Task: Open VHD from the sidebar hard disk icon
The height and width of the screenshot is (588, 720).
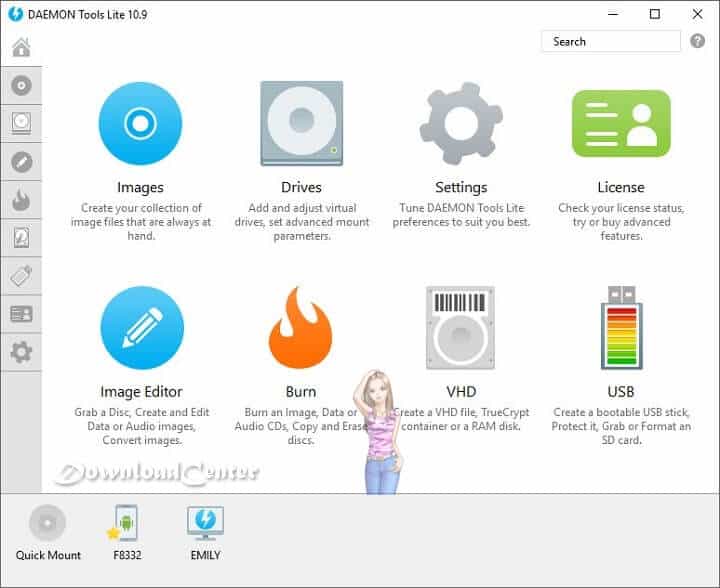Action: [x=22, y=238]
